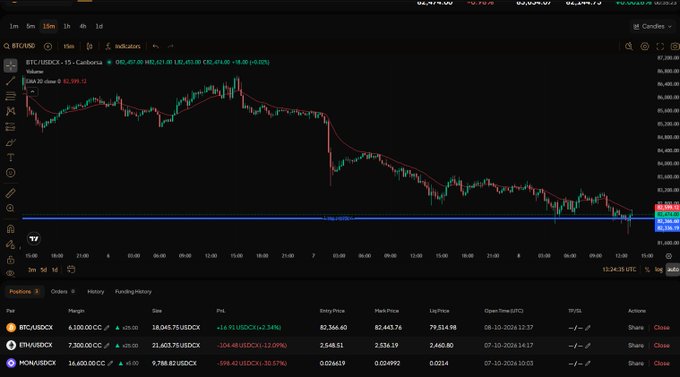This screenshot has width=680, height=377.
Task: Toggle log scale on price axis
Action: pos(658,269)
